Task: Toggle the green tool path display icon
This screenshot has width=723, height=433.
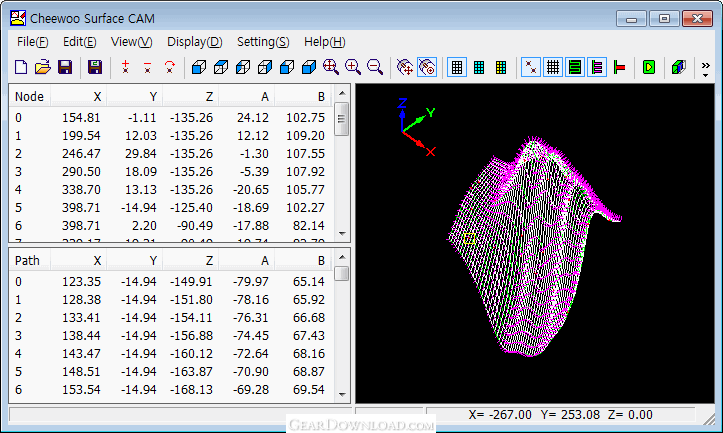Action: click(x=575, y=67)
